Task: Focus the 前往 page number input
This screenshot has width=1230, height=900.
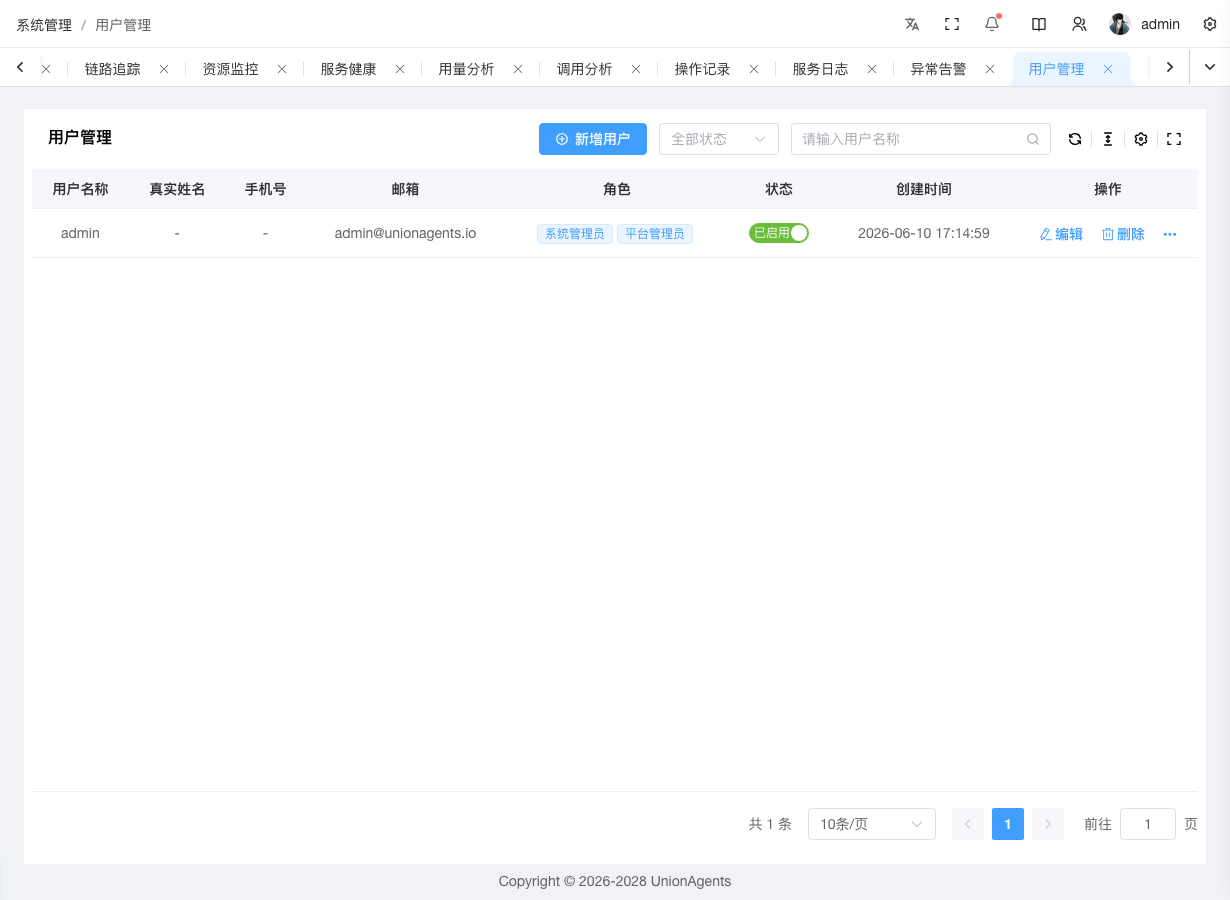Action: (1148, 824)
